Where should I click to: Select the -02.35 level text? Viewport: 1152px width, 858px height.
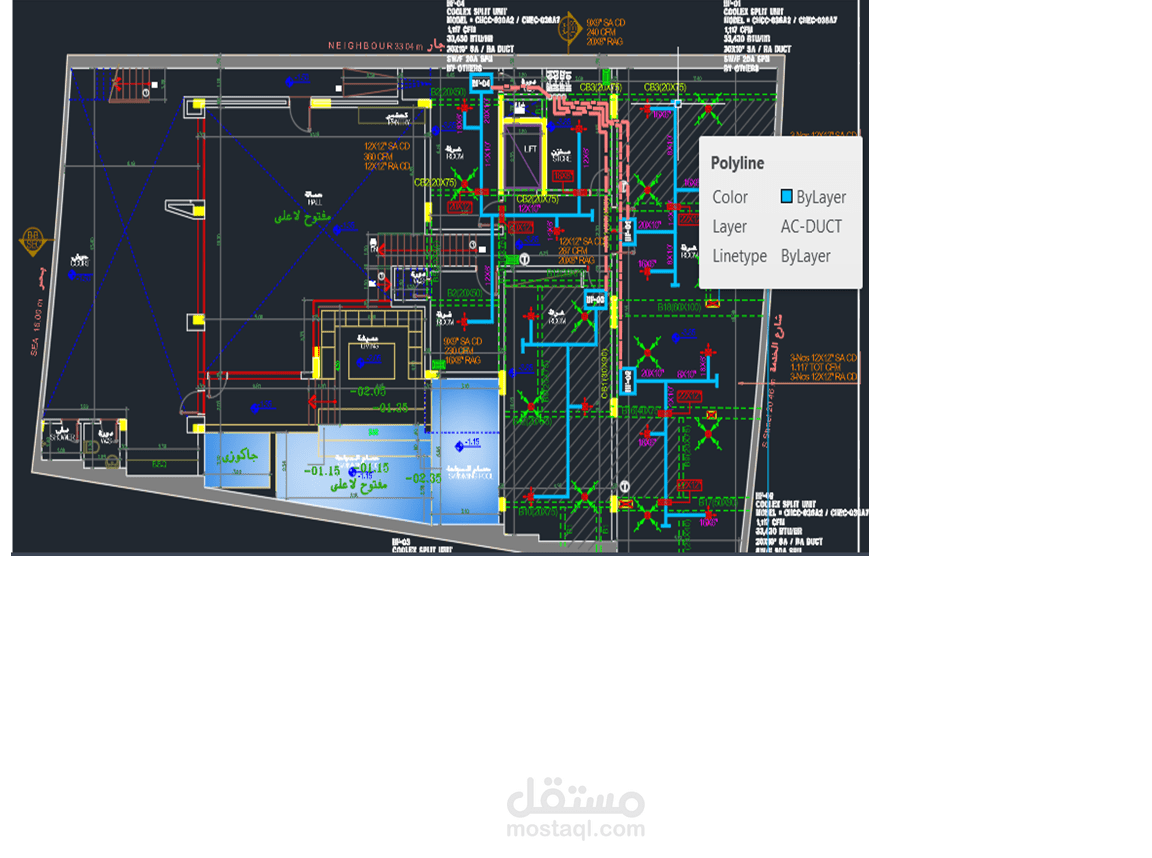(x=423, y=478)
